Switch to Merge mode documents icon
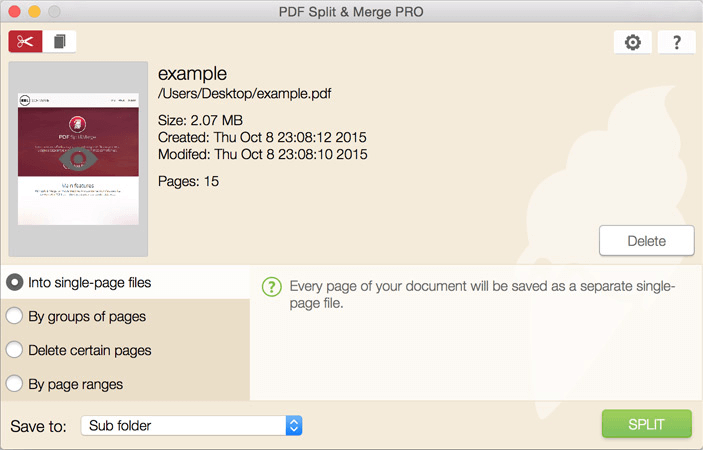 coord(60,42)
